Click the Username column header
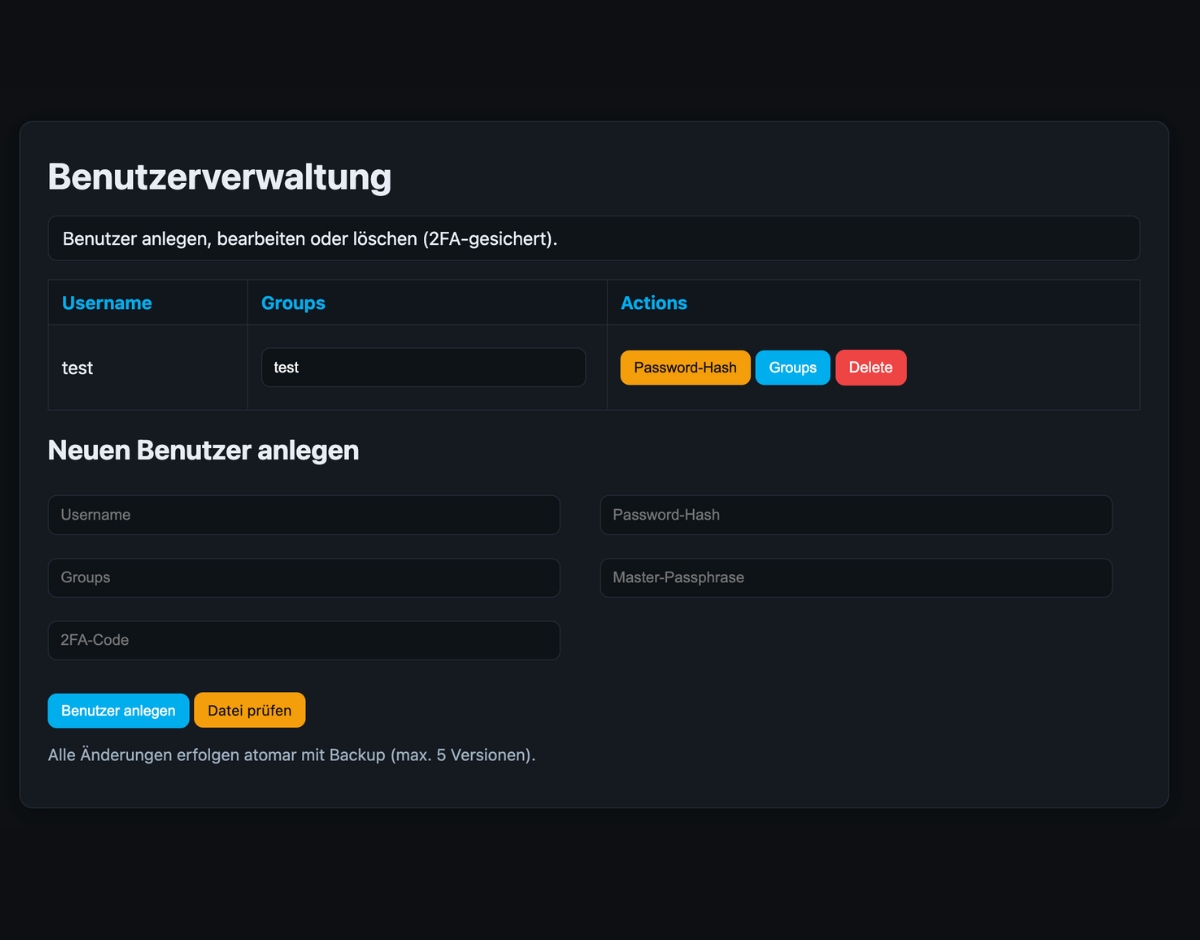This screenshot has width=1200, height=940. coord(107,303)
